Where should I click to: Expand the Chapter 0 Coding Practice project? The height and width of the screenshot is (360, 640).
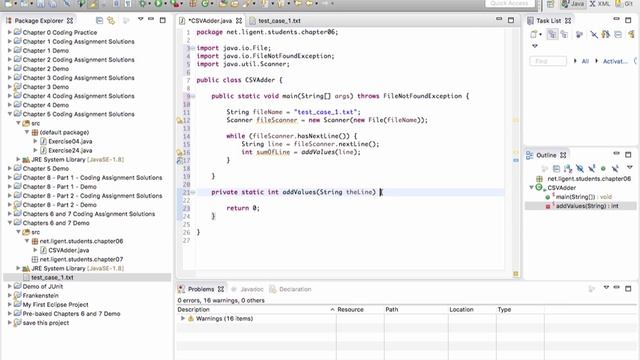click(x=10, y=32)
